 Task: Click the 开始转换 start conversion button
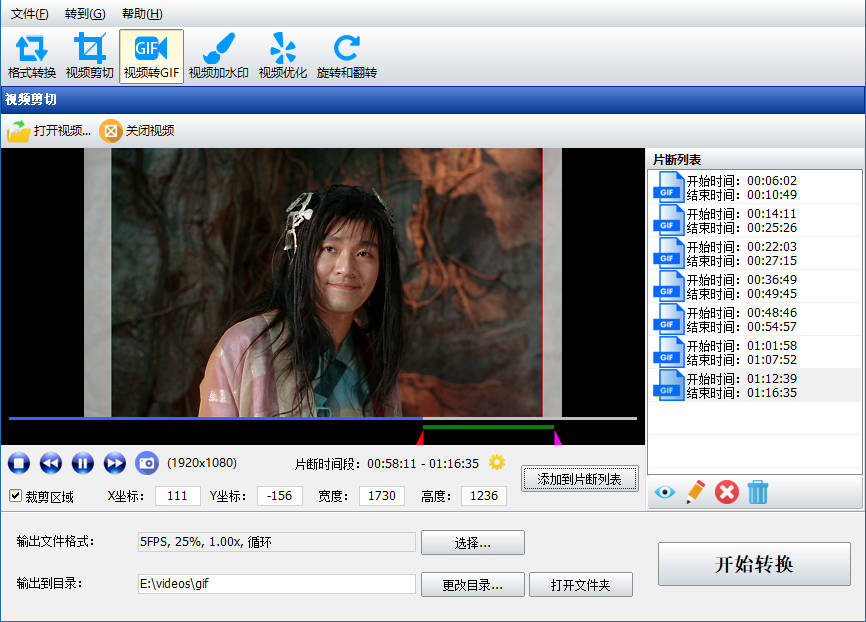(x=754, y=564)
